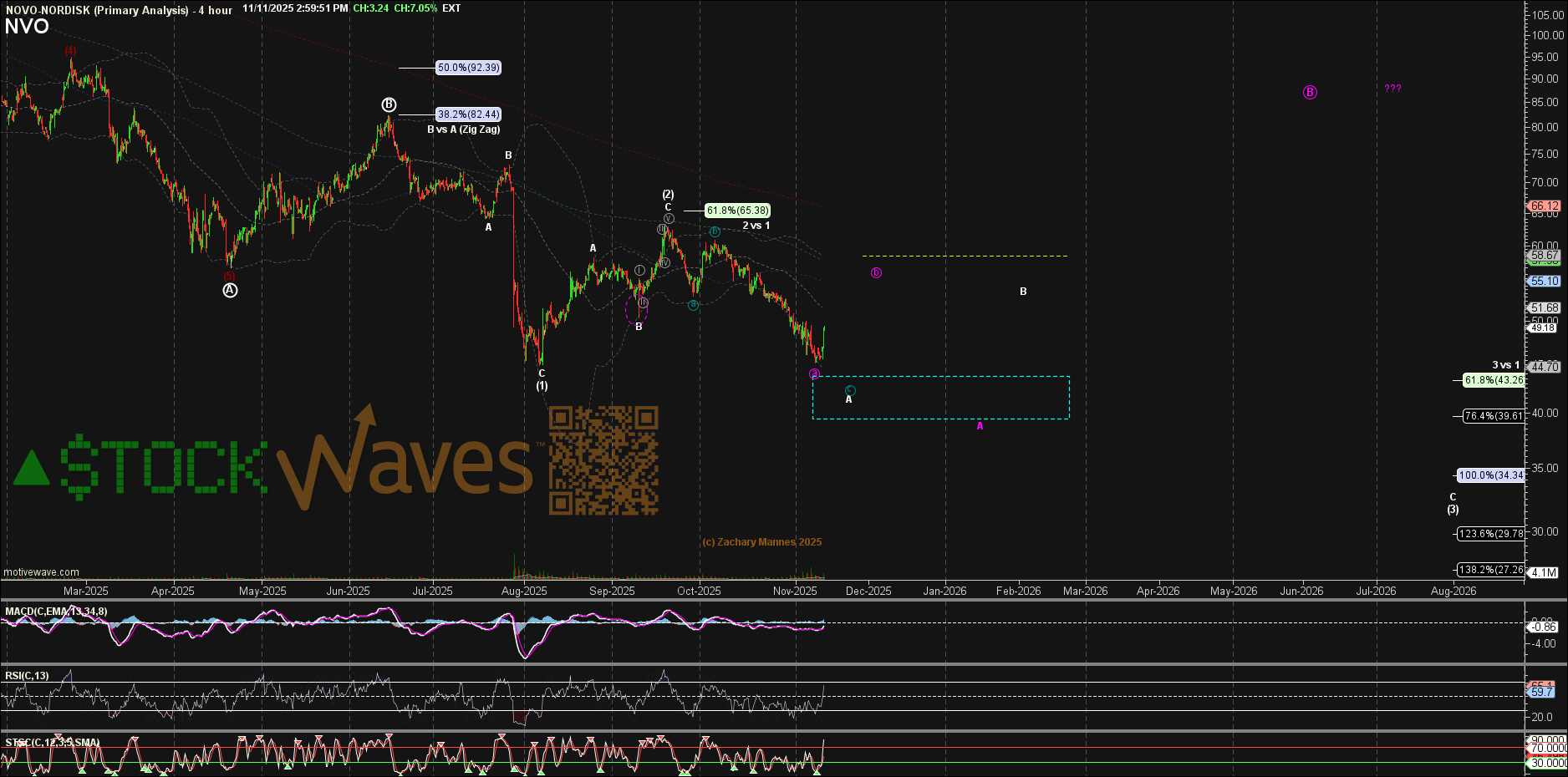Click the red (4) wave label
Screen dimensions: 1568x777
tap(71, 51)
